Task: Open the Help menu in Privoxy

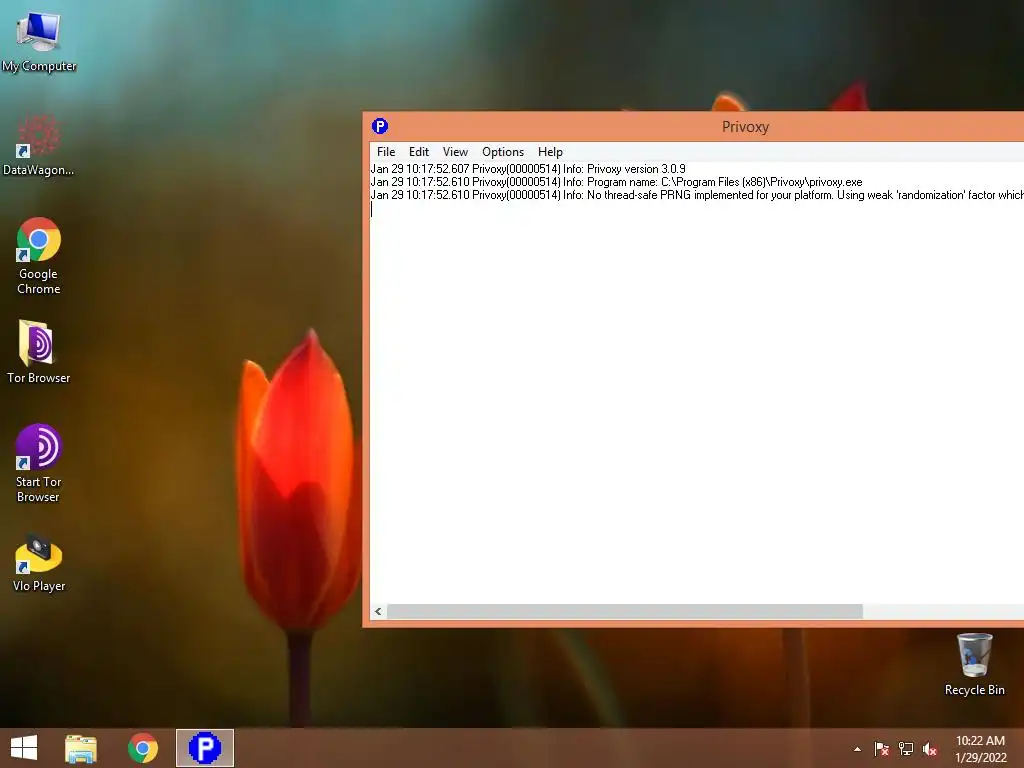Action: click(x=550, y=152)
